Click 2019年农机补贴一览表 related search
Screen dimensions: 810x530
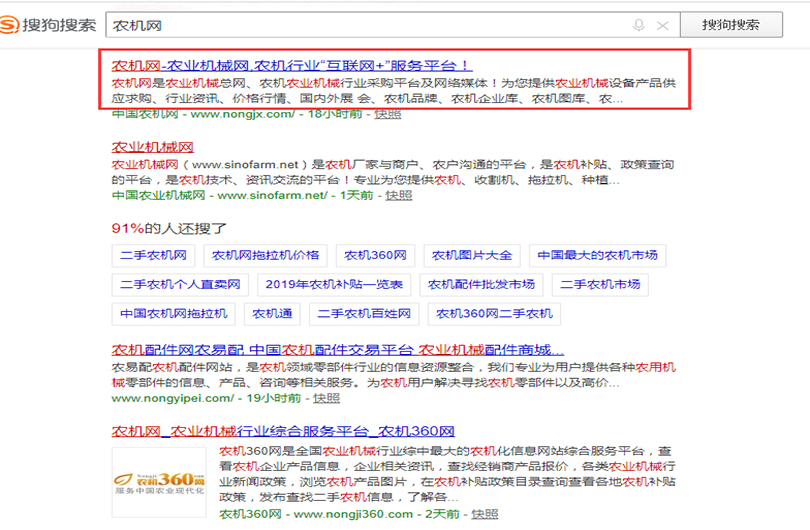click(x=334, y=285)
